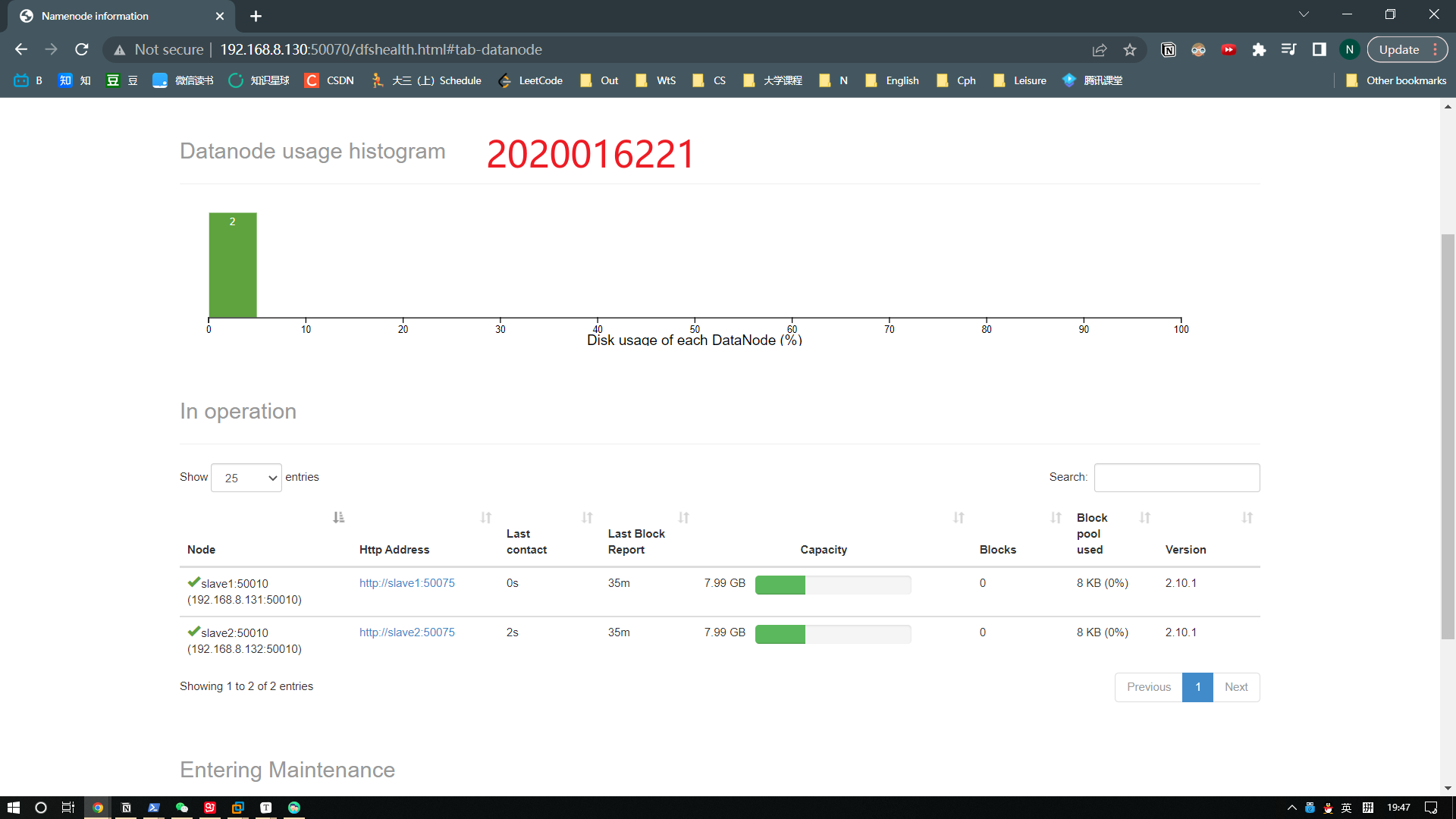Click the page reload icon
The image size is (1456, 819).
coord(82,50)
